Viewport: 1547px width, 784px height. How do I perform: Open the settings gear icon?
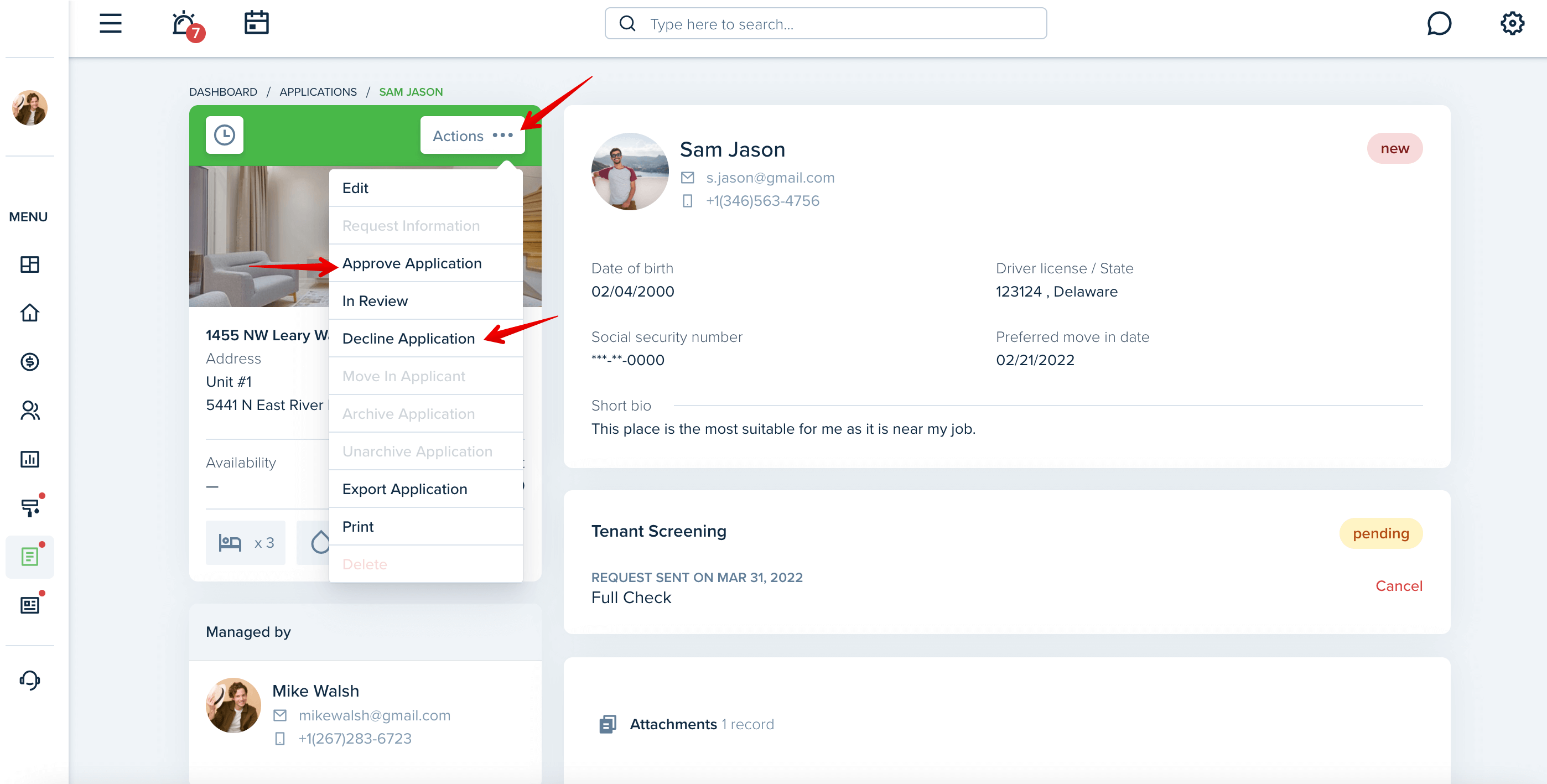1512,23
